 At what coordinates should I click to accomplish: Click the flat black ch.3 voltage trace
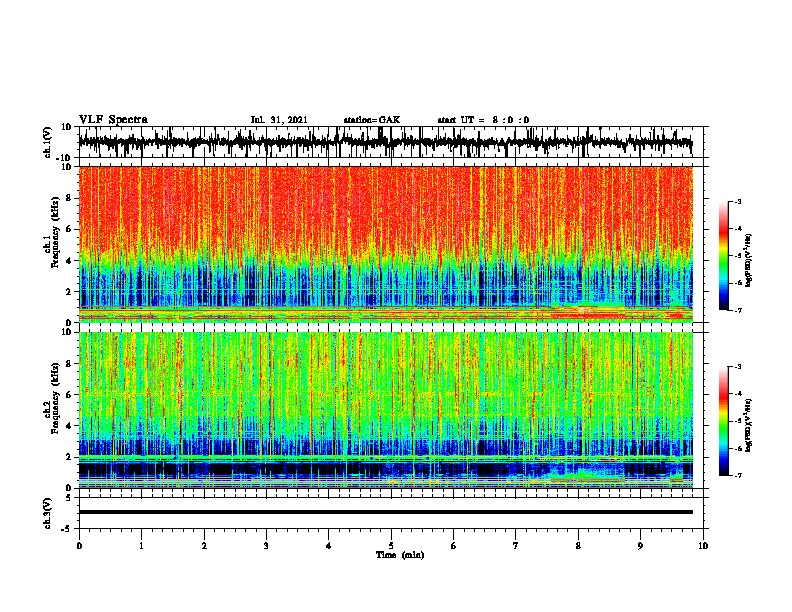coord(385,512)
